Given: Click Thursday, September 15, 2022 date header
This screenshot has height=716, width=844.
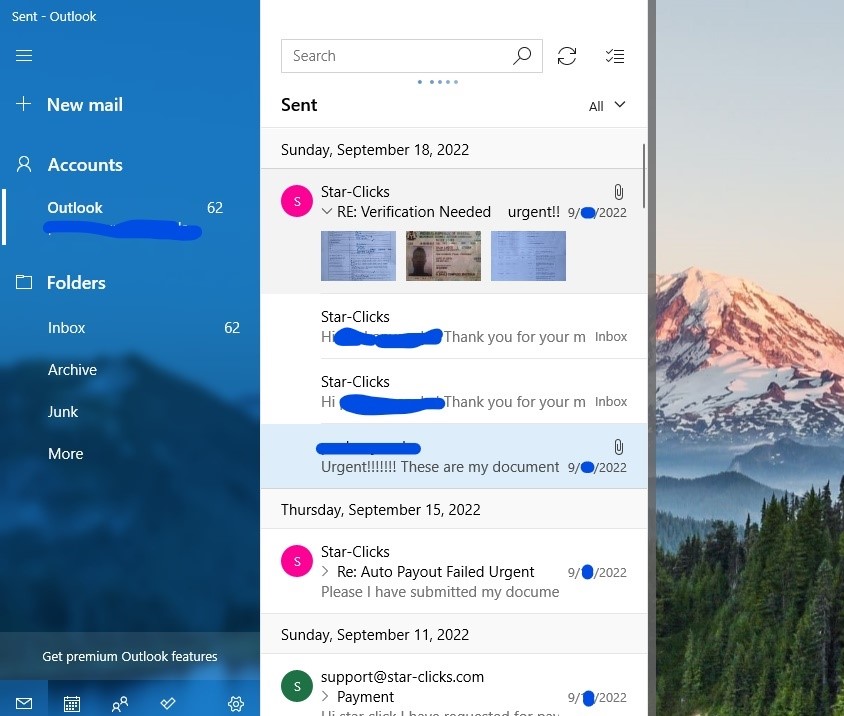Looking at the screenshot, I should (381, 509).
